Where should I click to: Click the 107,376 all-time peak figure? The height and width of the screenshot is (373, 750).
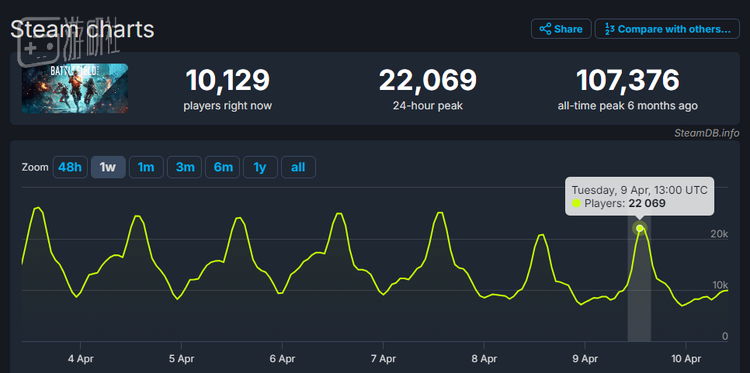[628, 80]
